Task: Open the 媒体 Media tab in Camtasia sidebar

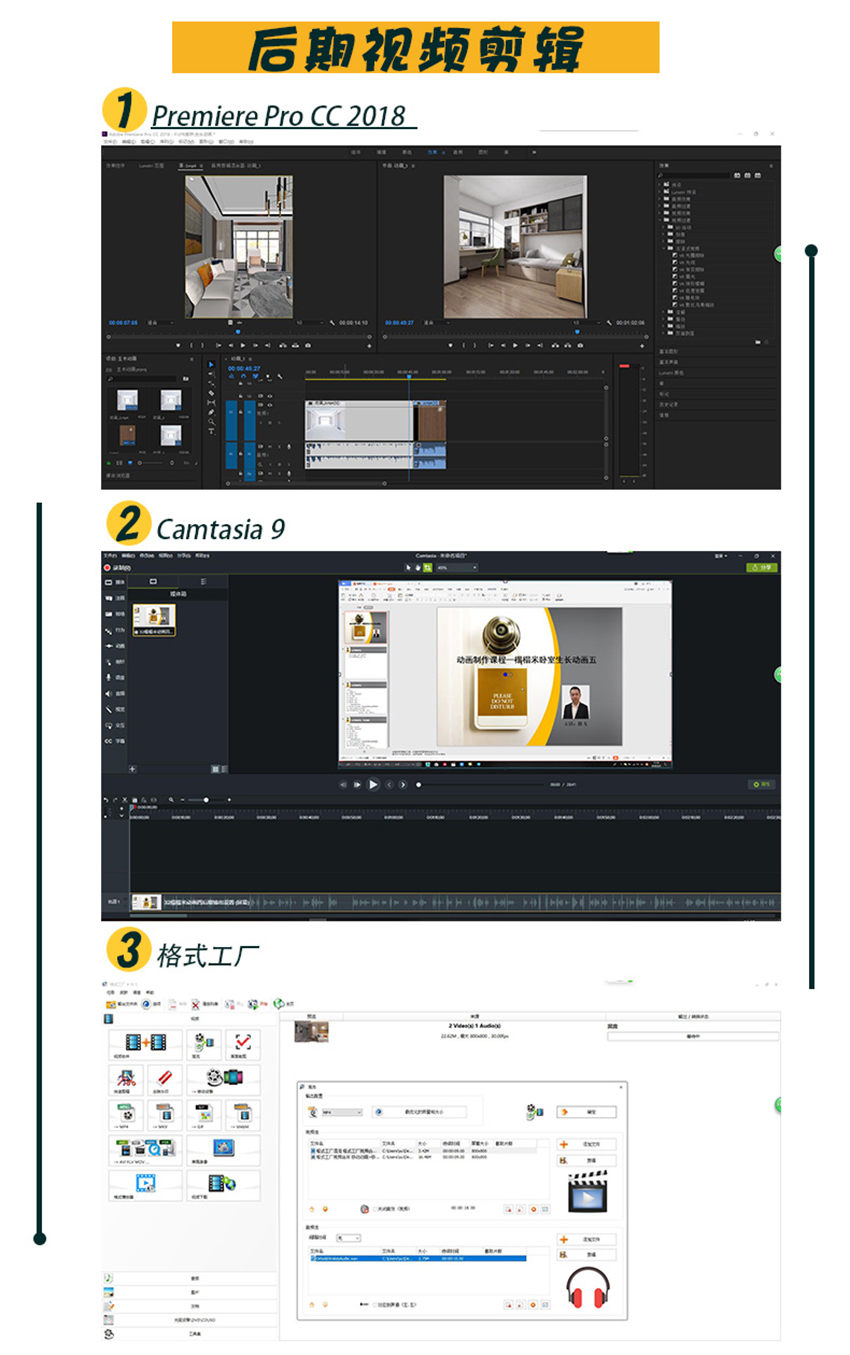Action: click(x=114, y=581)
